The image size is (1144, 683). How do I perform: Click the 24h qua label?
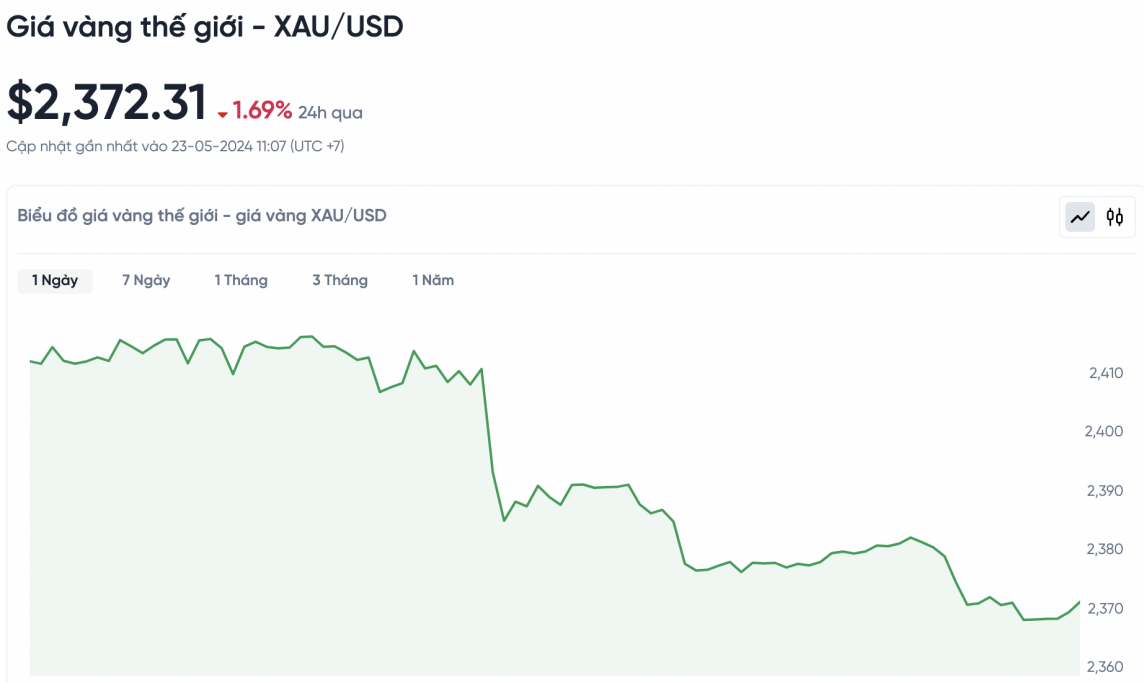[330, 113]
